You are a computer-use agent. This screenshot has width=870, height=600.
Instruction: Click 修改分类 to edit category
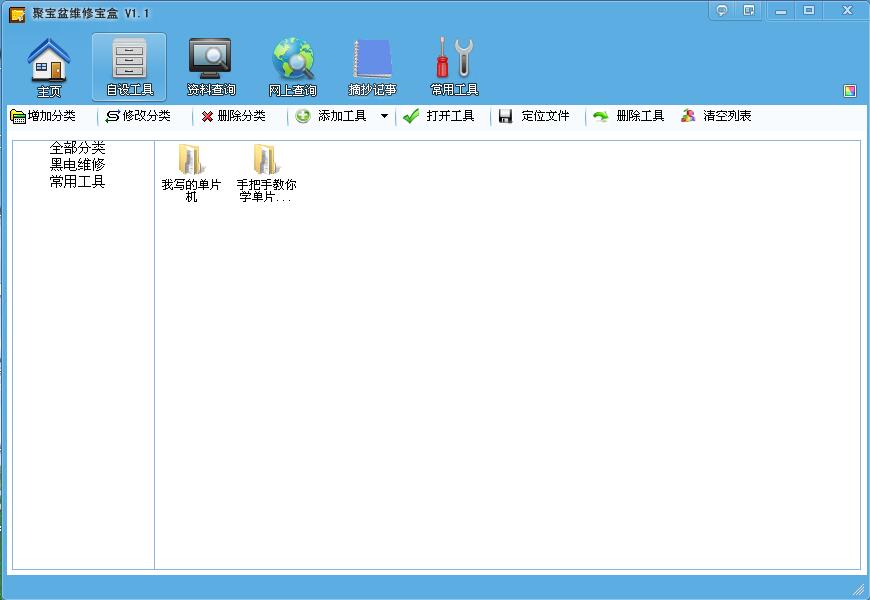point(138,116)
